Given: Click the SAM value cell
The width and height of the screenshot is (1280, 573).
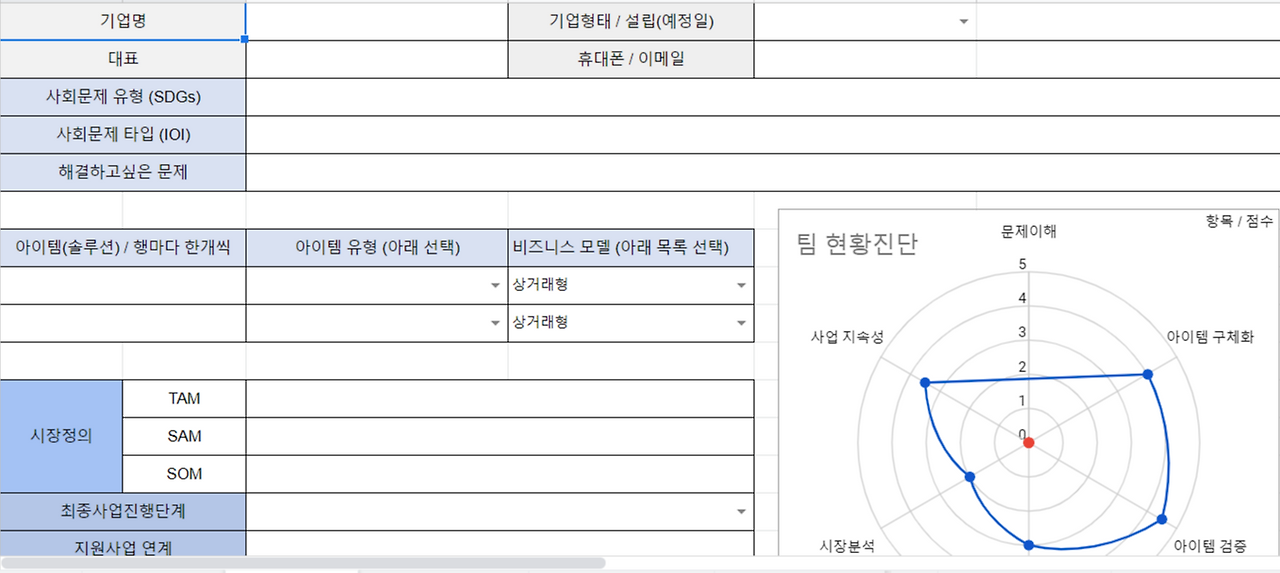Looking at the screenshot, I should point(500,436).
